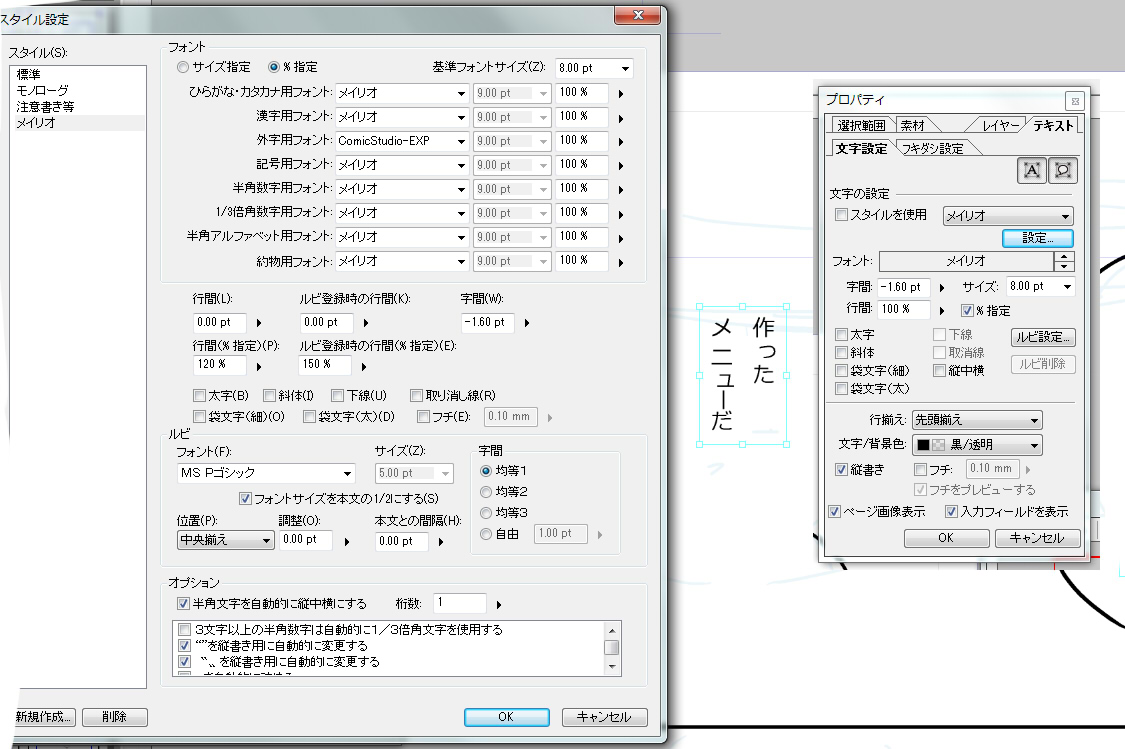Choose the 均等2 ruby spacing option
1125x749 pixels.
tap(487, 492)
